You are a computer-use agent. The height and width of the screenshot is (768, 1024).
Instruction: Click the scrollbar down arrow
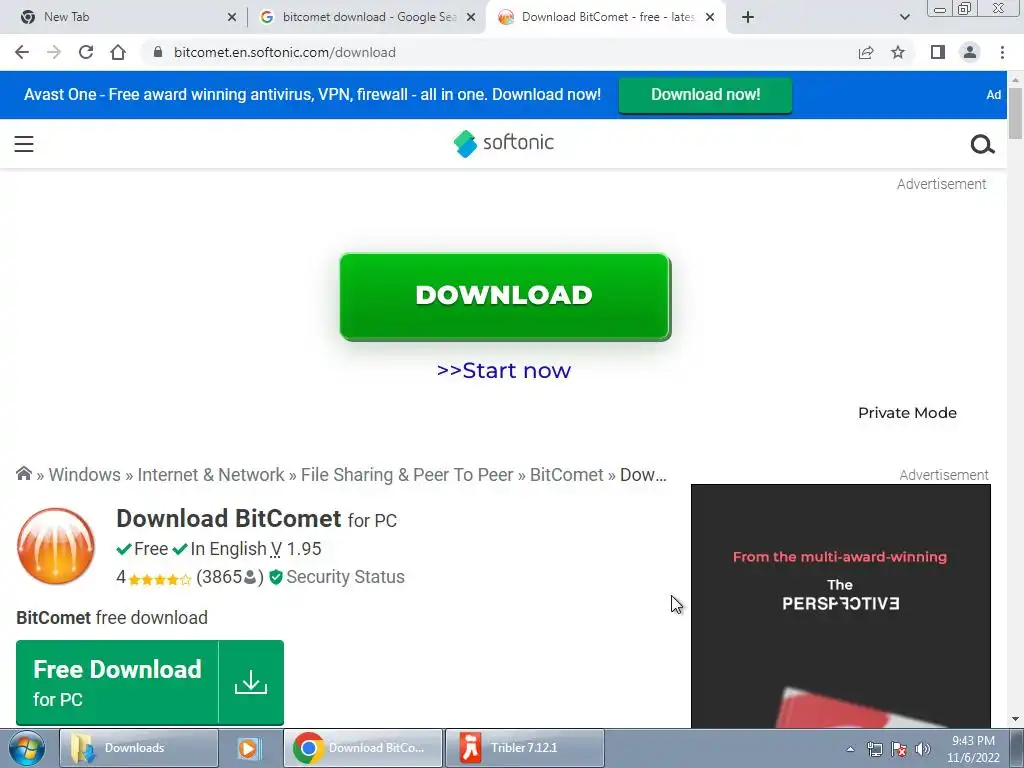click(1015, 719)
